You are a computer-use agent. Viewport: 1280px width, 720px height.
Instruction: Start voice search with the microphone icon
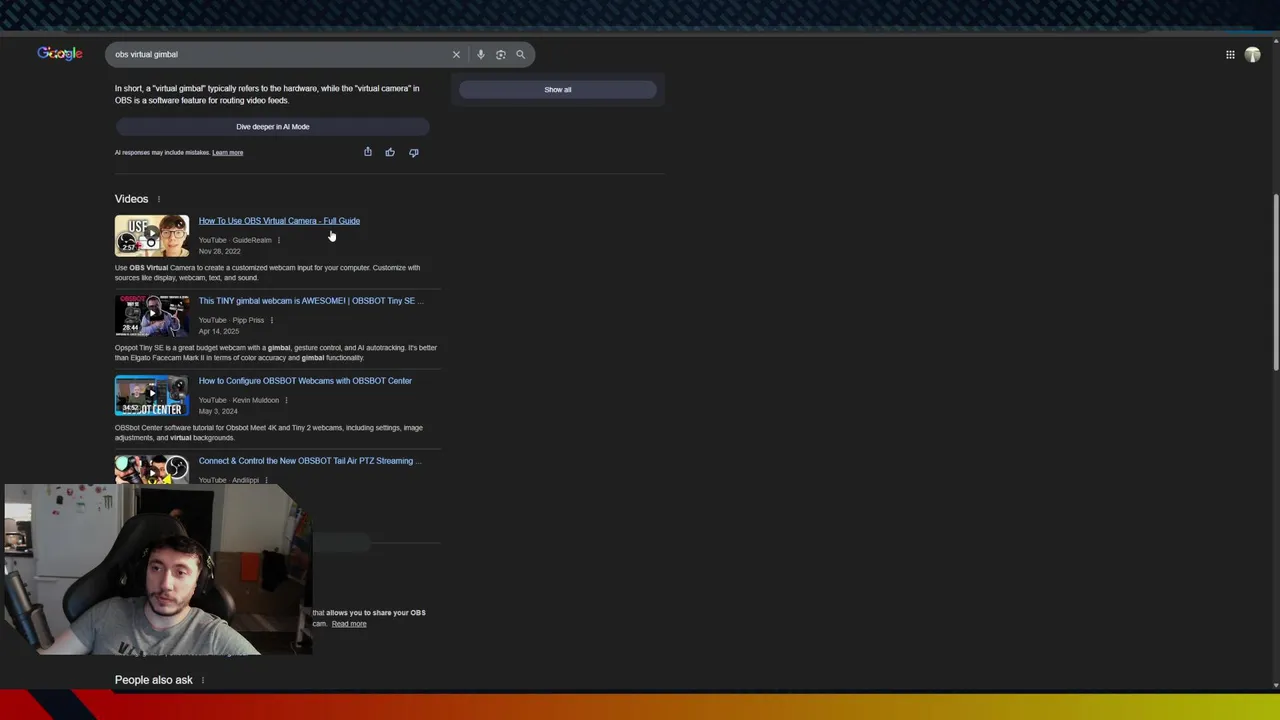point(481,55)
